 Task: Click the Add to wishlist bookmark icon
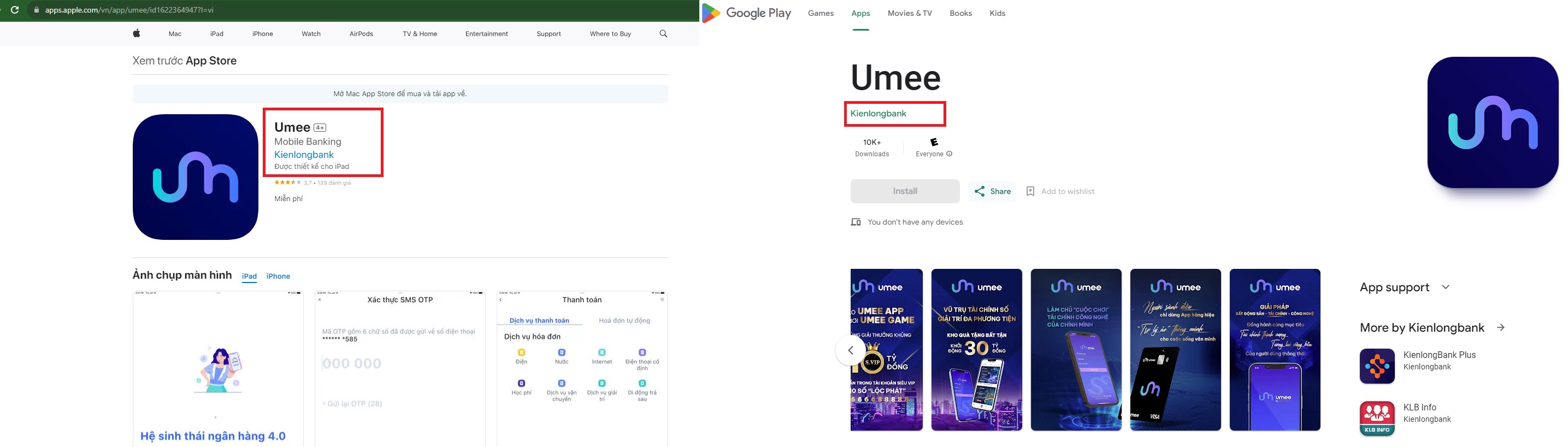point(1030,191)
